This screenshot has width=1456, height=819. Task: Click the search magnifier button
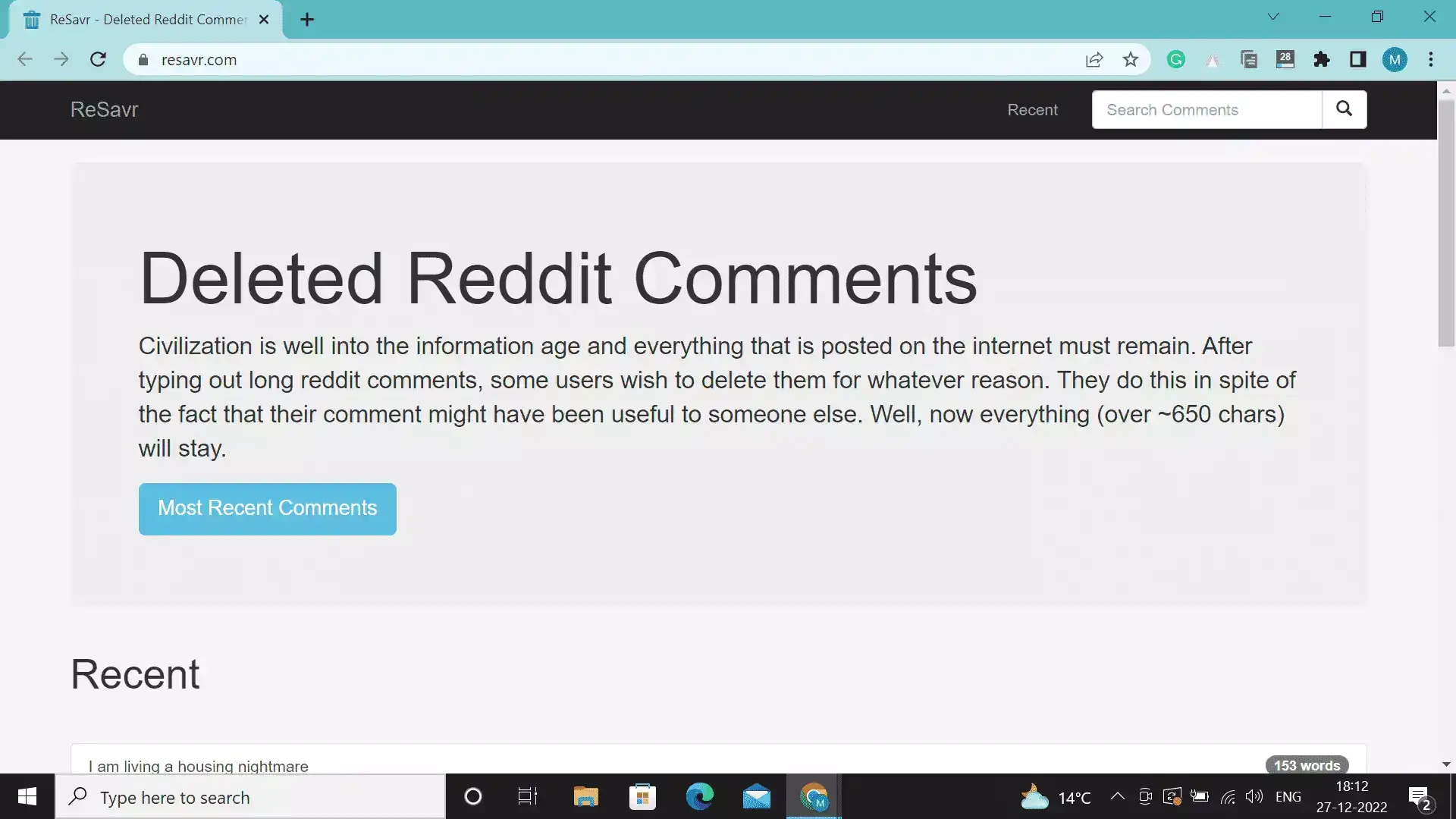[x=1344, y=109]
